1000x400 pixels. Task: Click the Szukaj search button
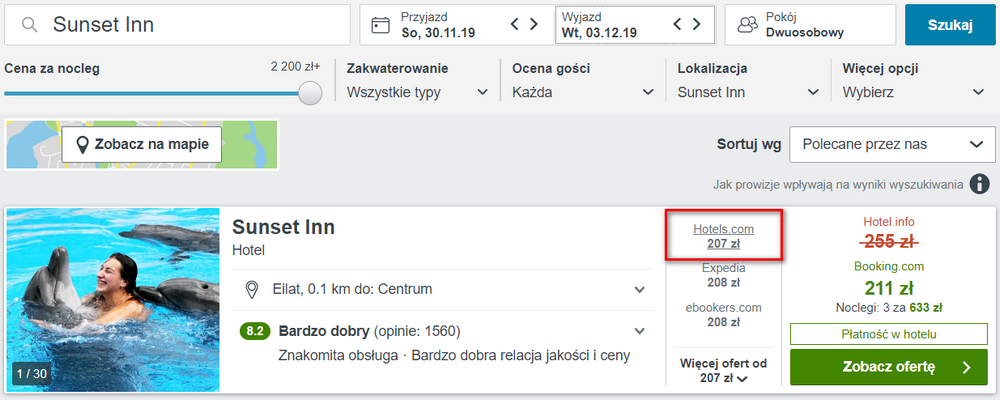[950, 25]
